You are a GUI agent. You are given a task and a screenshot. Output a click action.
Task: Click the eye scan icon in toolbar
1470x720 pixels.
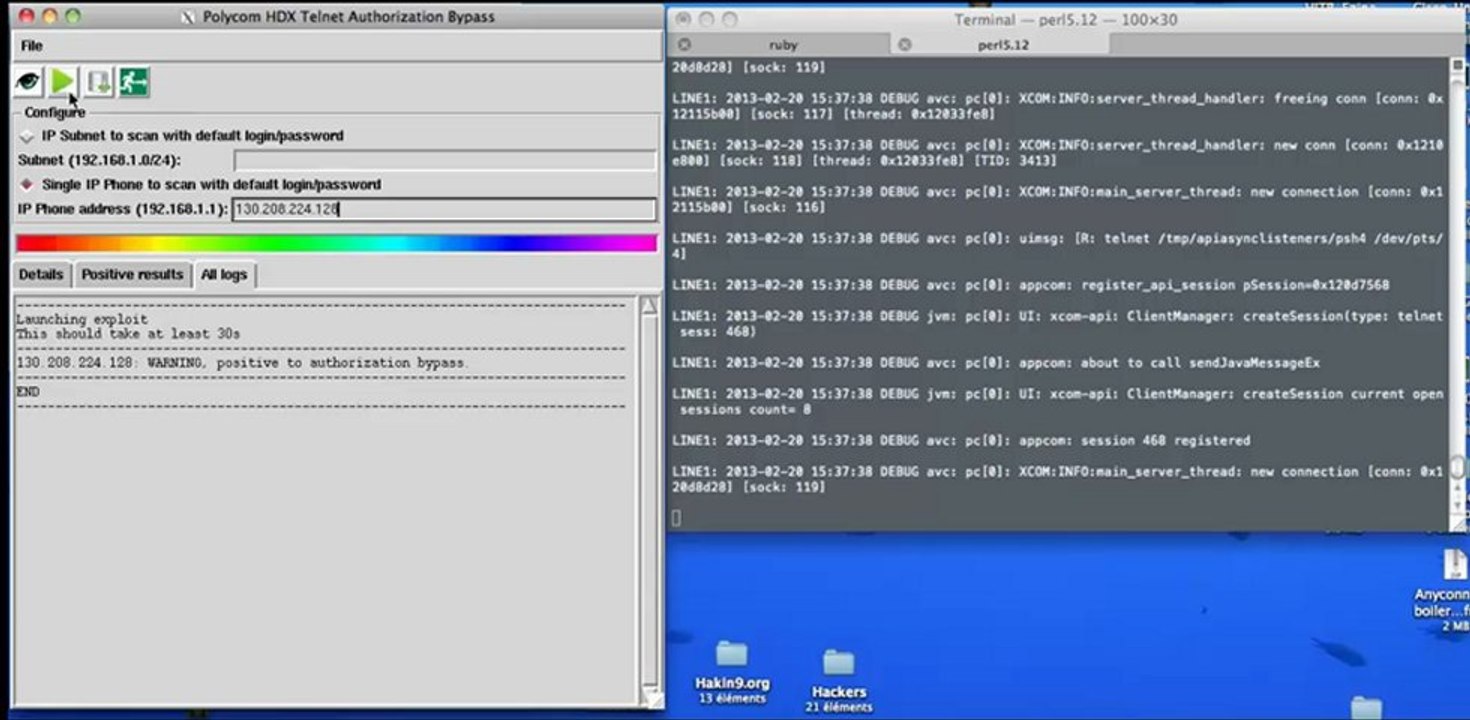coord(28,82)
